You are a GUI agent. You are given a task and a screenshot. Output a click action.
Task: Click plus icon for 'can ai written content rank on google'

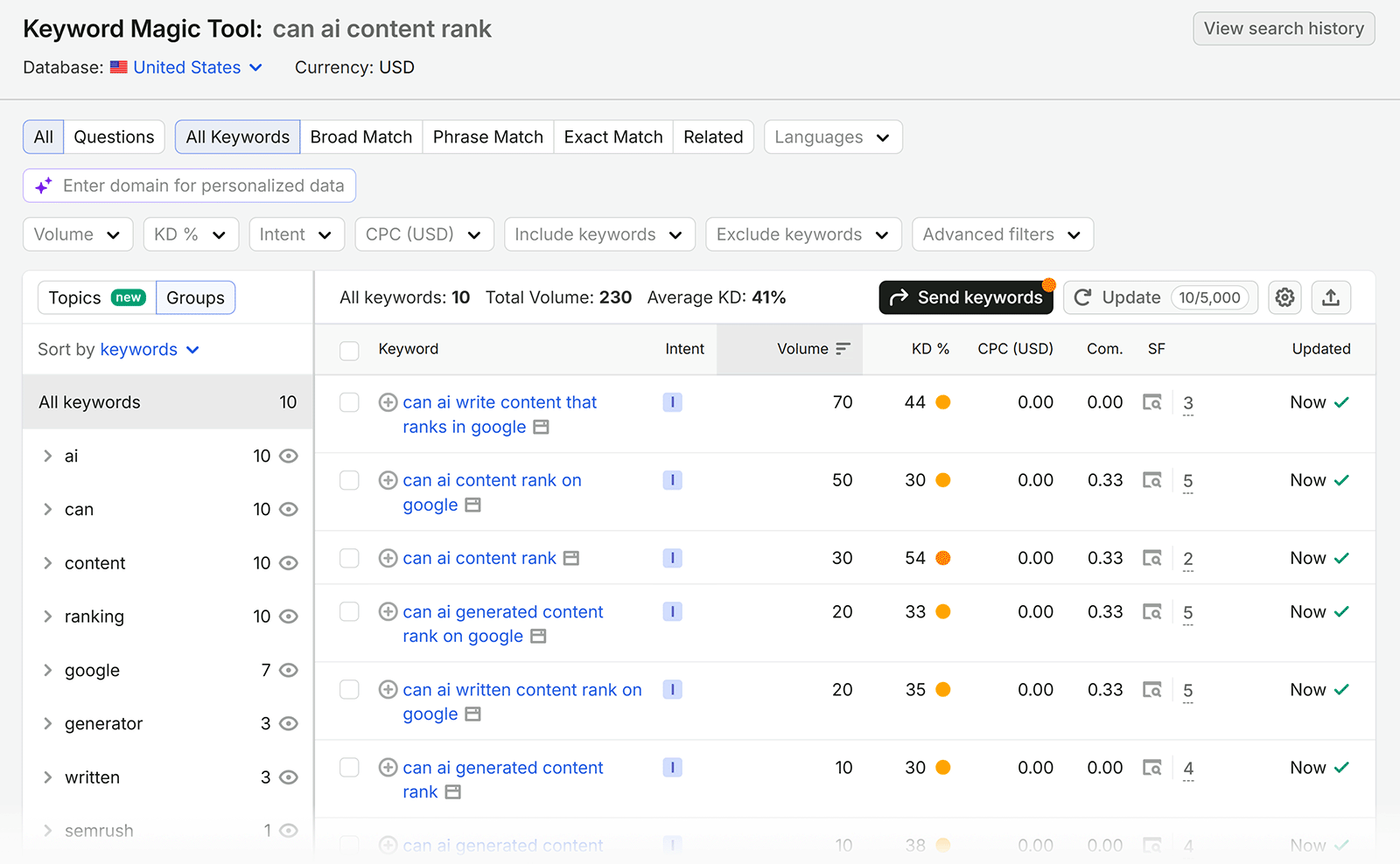[388, 690]
